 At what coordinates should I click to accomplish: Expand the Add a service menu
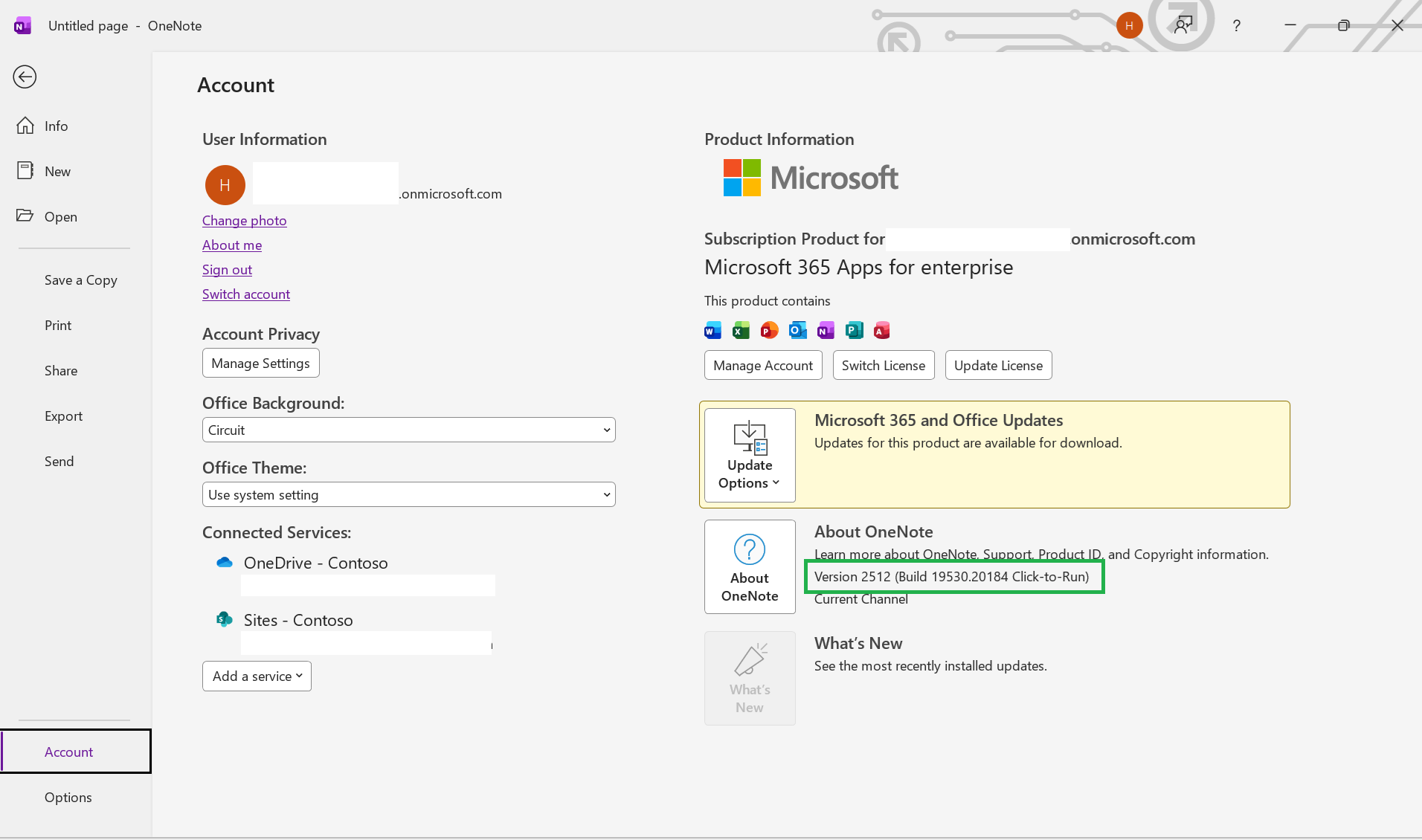coord(257,676)
